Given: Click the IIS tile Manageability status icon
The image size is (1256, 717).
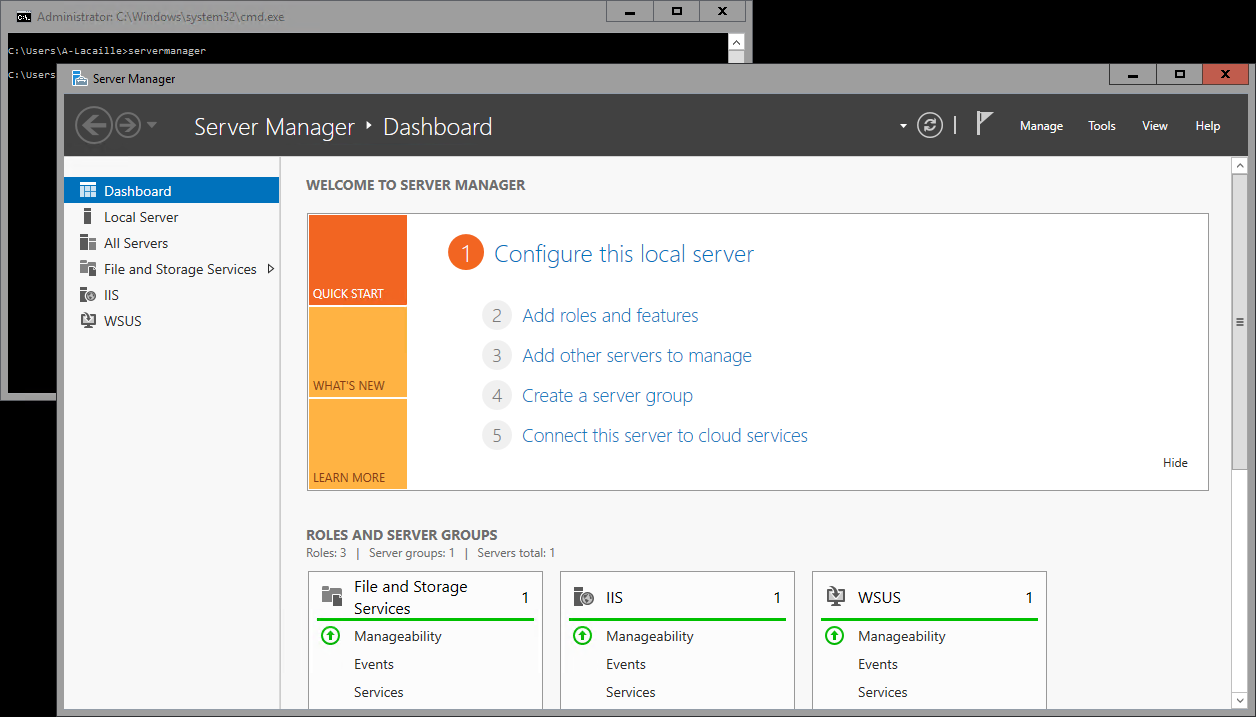Looking at the screenshot, I should click(x=582, y=636).
